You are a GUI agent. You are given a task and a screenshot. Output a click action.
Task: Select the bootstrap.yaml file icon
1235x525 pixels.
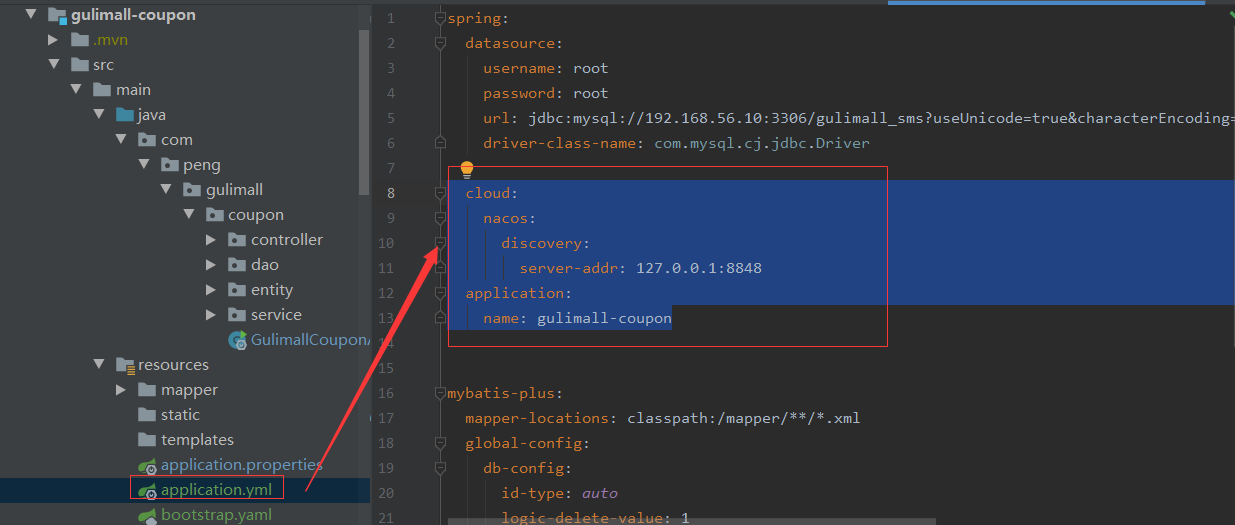(x=147, y=515)
